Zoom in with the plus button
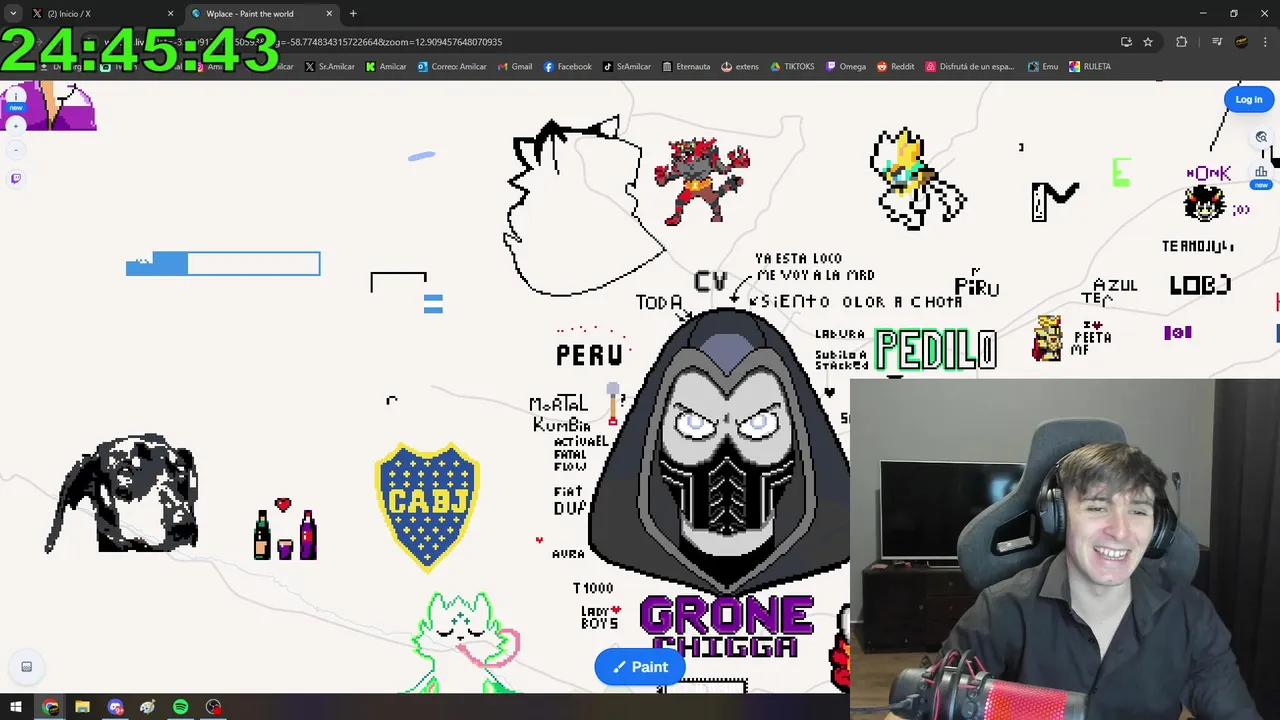 [16, 127]
